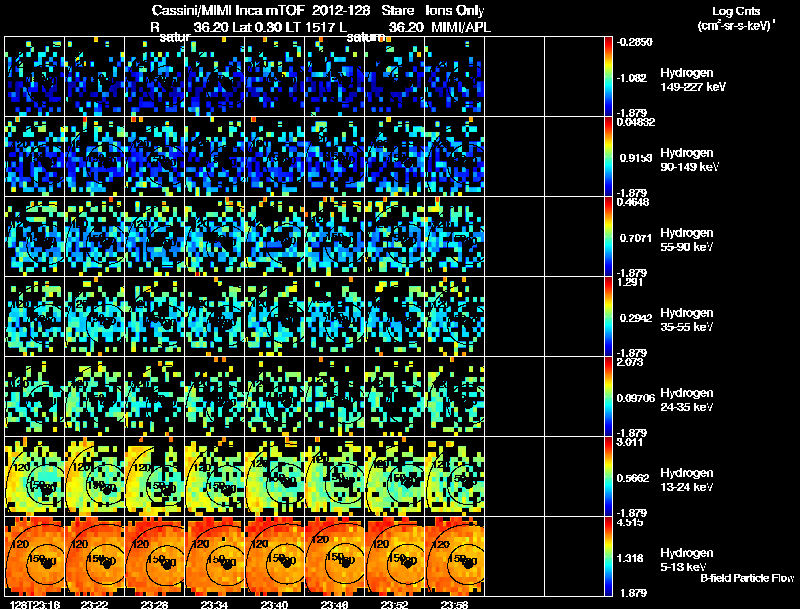Click the 90-149 keV image at 23:46
800x609 pixels.
(x=335, y=156)
